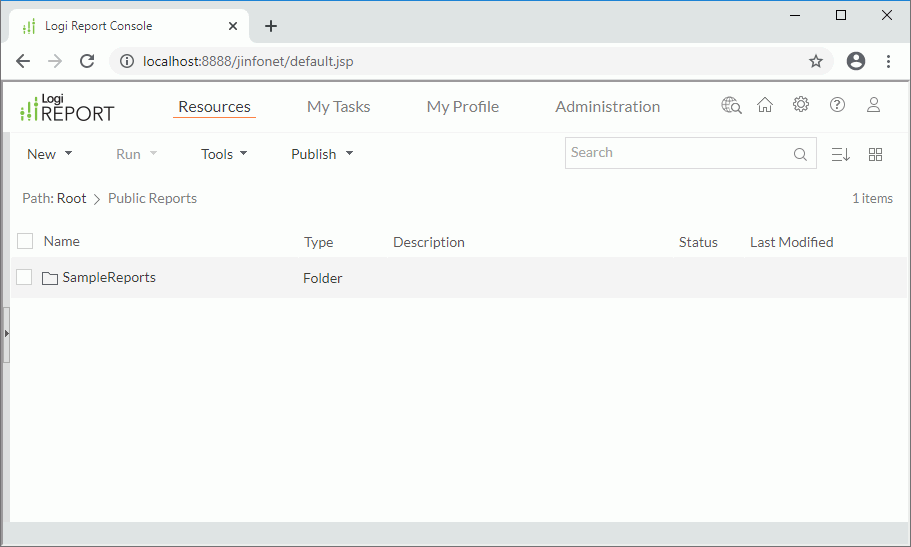Open the settings gear icon
The image size is (911, 547).
point(801,105)
